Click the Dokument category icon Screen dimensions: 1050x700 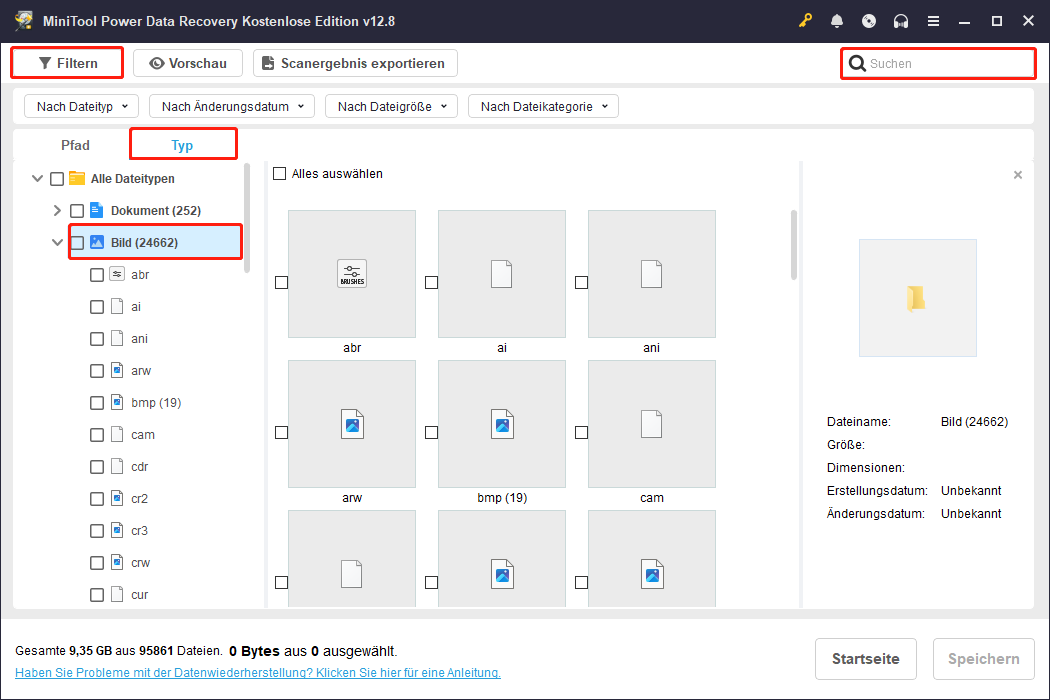(x=96, y=210)
